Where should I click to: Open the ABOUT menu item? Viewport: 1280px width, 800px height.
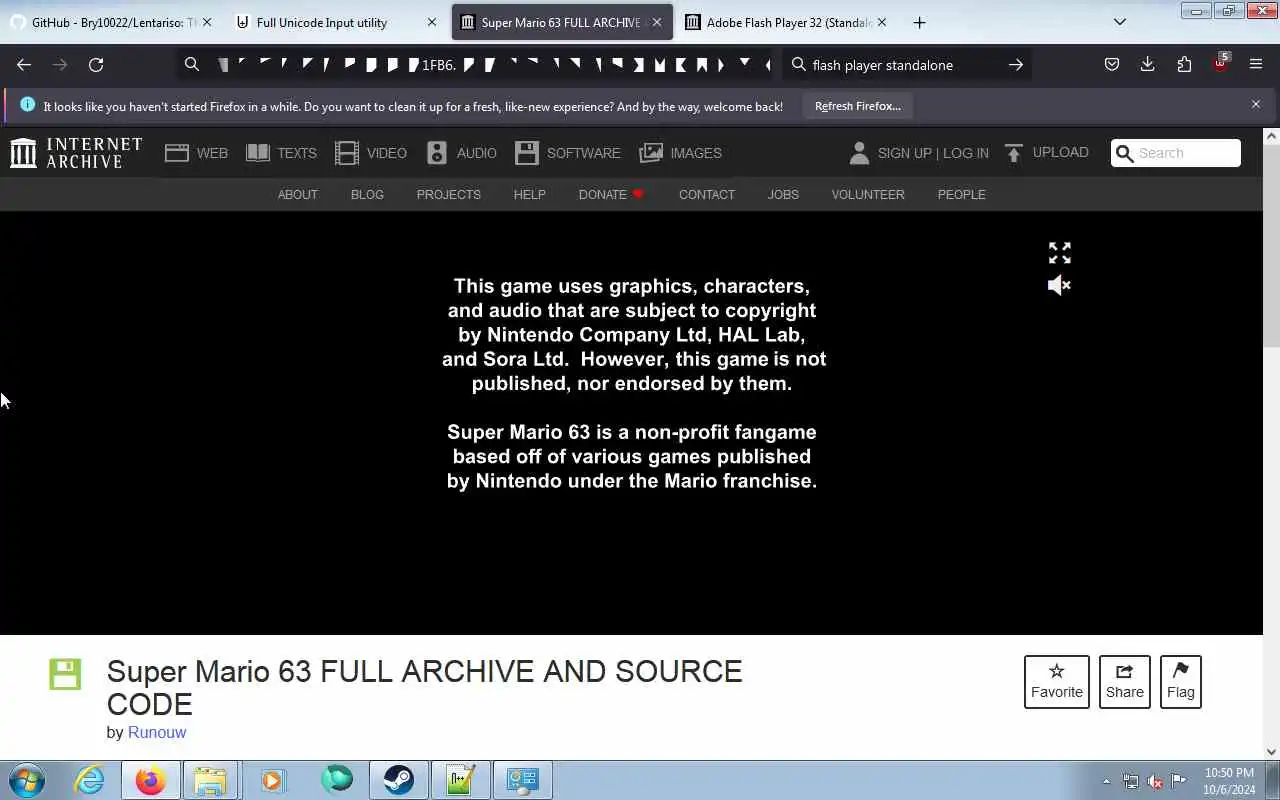(298, 195)
